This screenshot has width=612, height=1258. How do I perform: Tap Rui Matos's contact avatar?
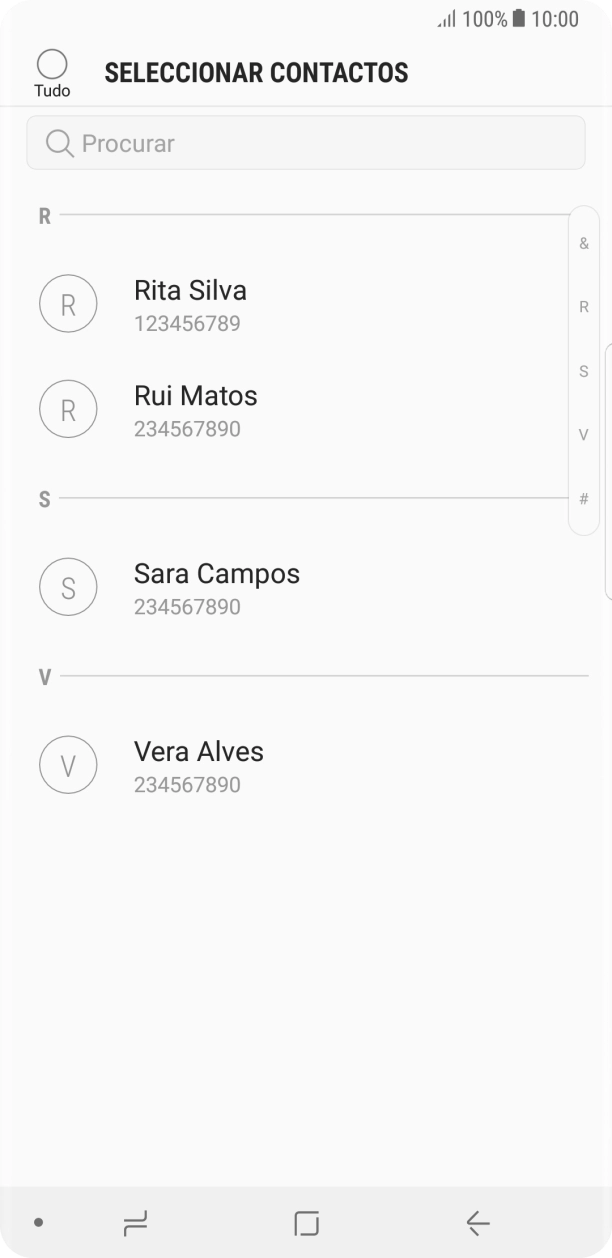[x=68, y=409]
